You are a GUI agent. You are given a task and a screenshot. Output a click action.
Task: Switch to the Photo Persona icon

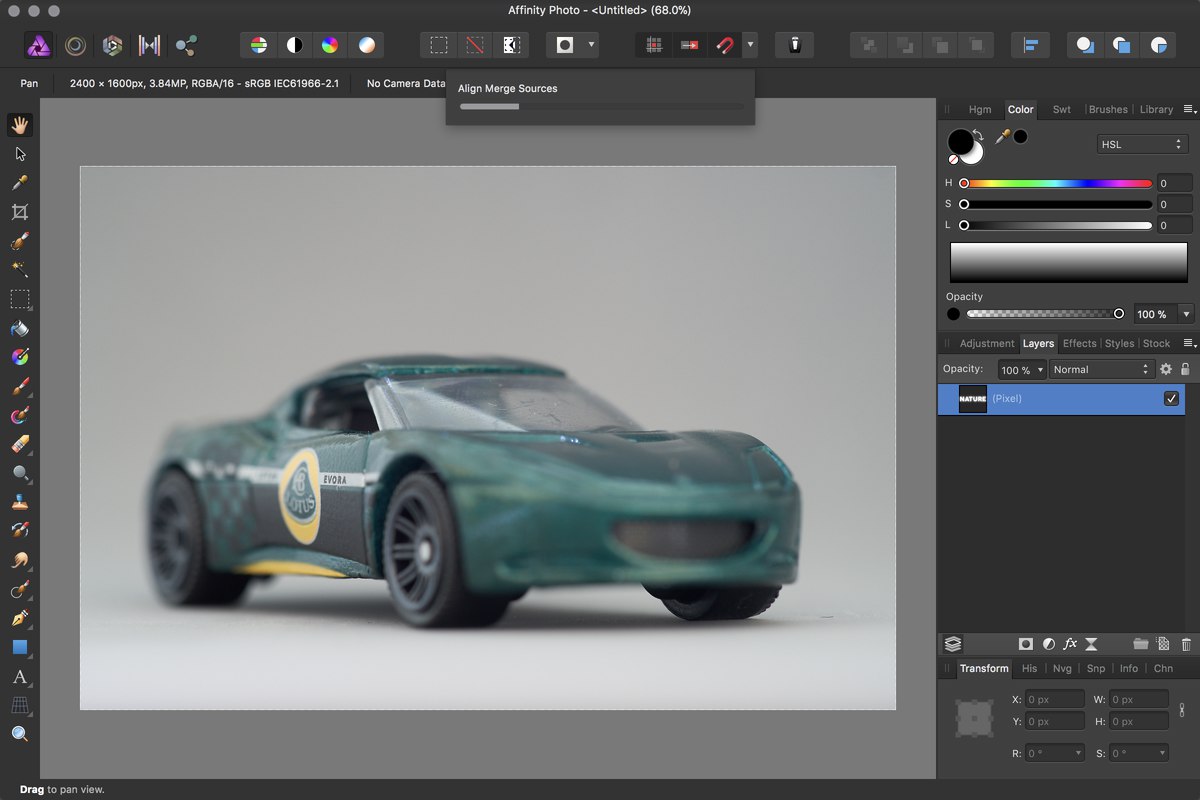coord(39,45)
